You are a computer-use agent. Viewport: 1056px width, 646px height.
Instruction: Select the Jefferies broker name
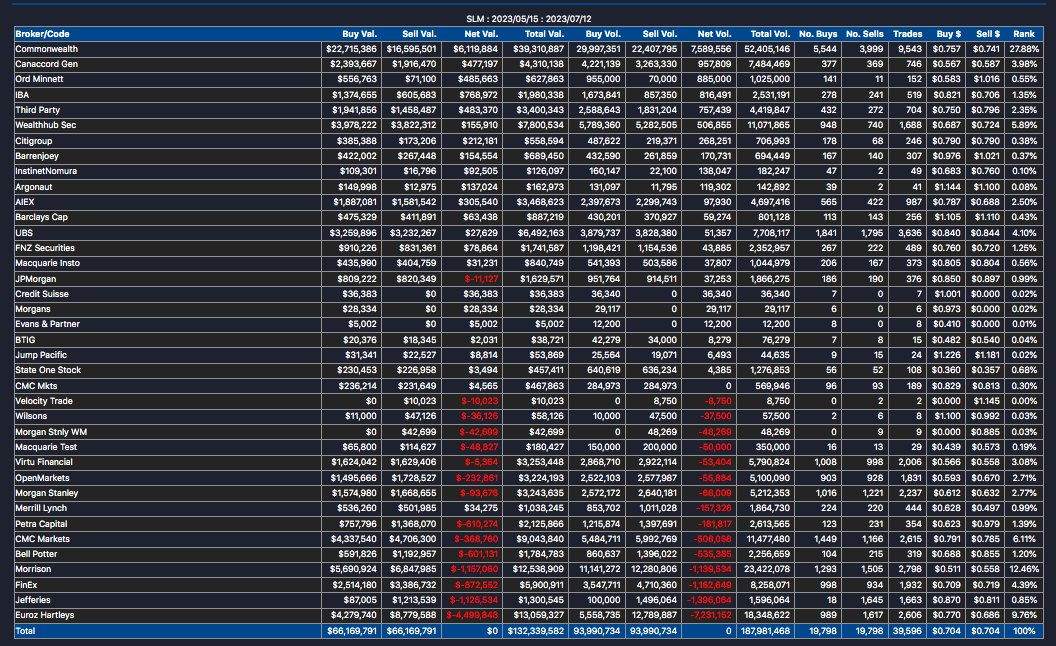33,600
